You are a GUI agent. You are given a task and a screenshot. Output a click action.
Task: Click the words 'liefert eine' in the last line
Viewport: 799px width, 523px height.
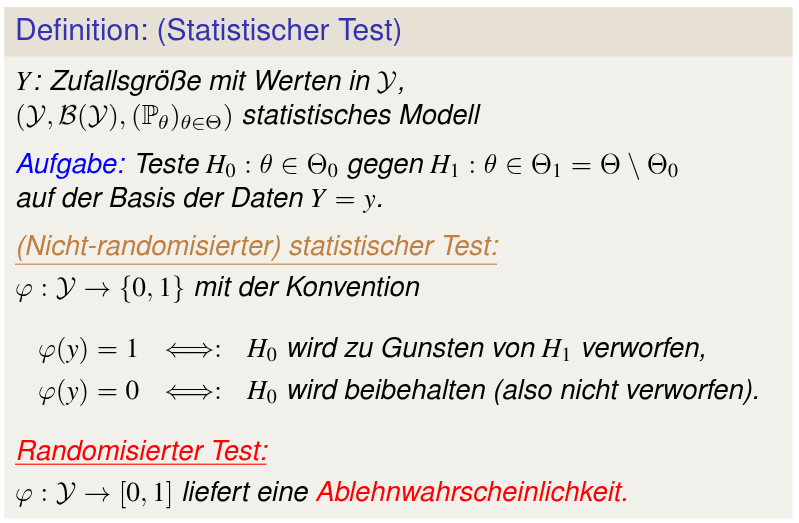244,492
